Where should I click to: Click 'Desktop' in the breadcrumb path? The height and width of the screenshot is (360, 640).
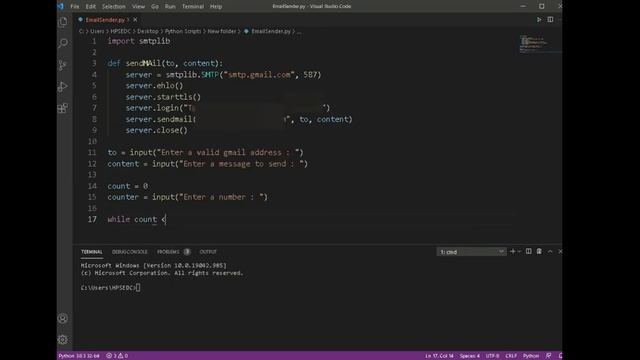[148, 31]
